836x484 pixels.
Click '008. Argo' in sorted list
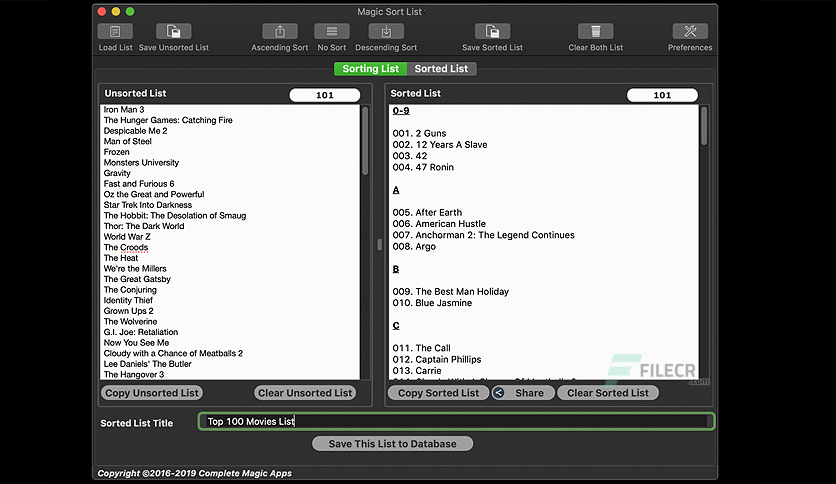point(414,247)
